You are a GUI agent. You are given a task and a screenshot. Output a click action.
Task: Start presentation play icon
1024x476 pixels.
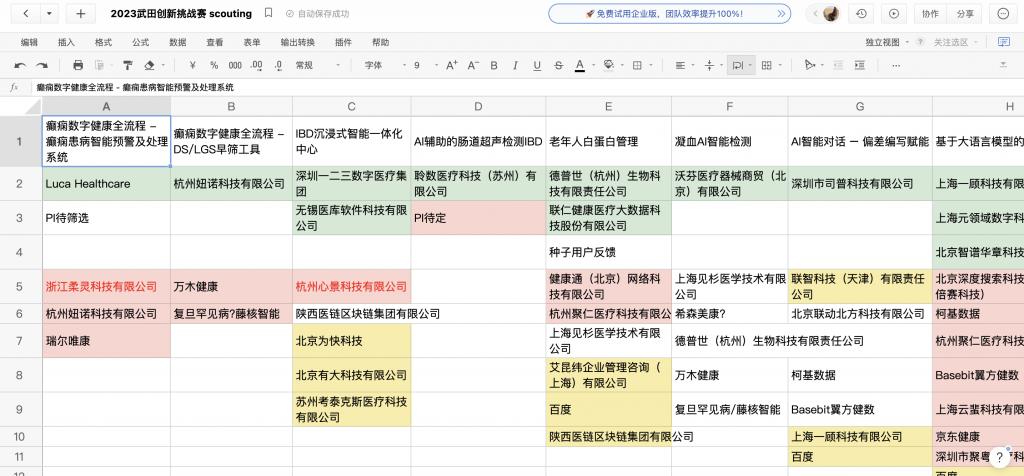(894, 14)
